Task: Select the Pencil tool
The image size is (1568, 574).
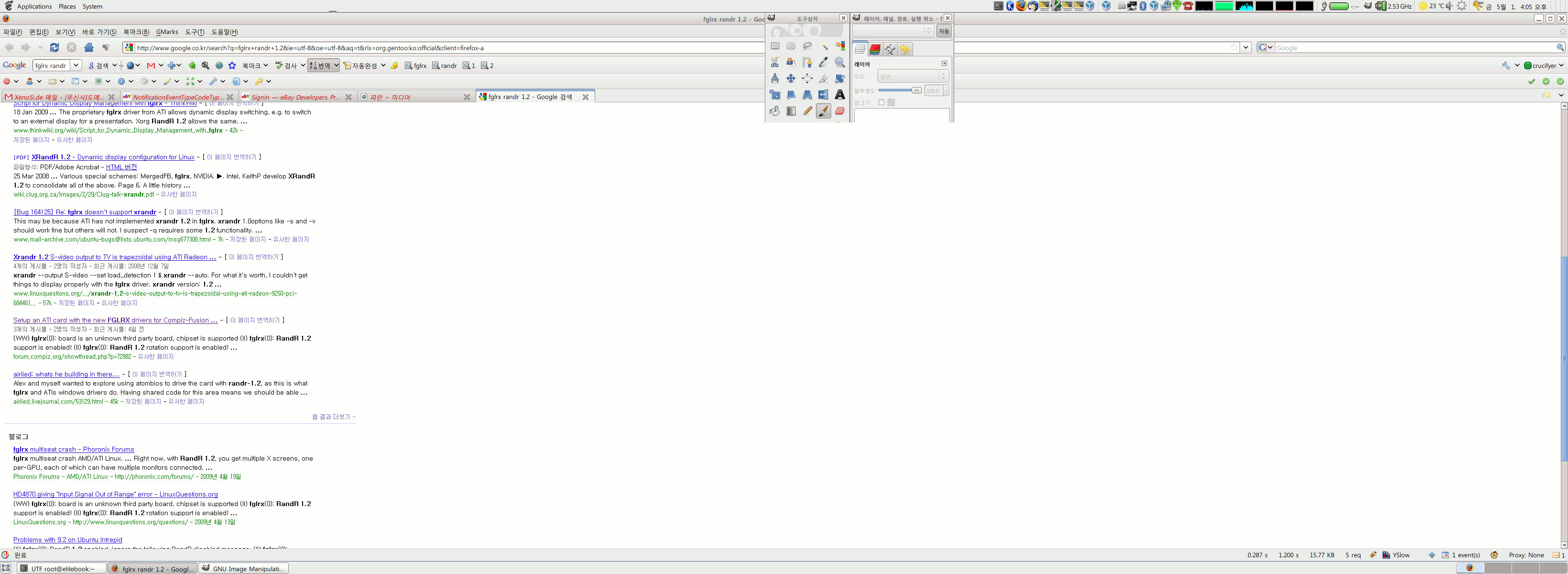Action: pos(807,111)
